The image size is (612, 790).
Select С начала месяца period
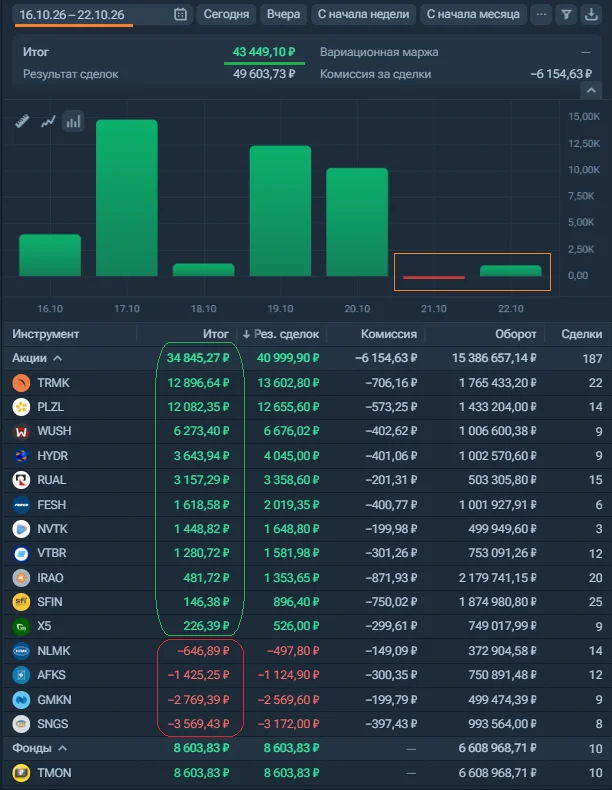(473, 15)
